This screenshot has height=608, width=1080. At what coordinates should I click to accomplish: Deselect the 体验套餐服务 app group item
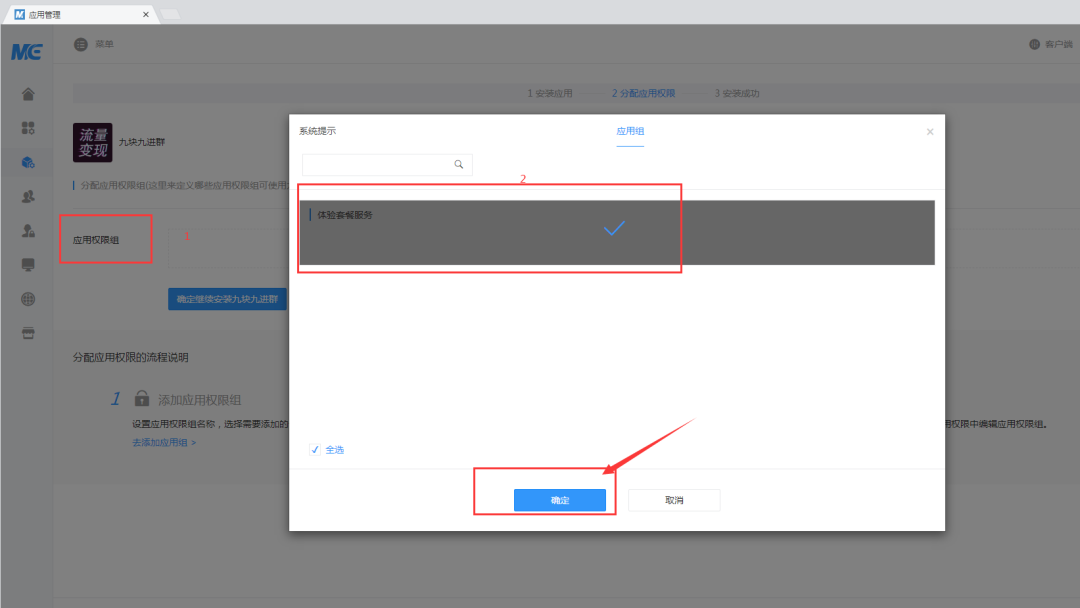coord(616,232)
